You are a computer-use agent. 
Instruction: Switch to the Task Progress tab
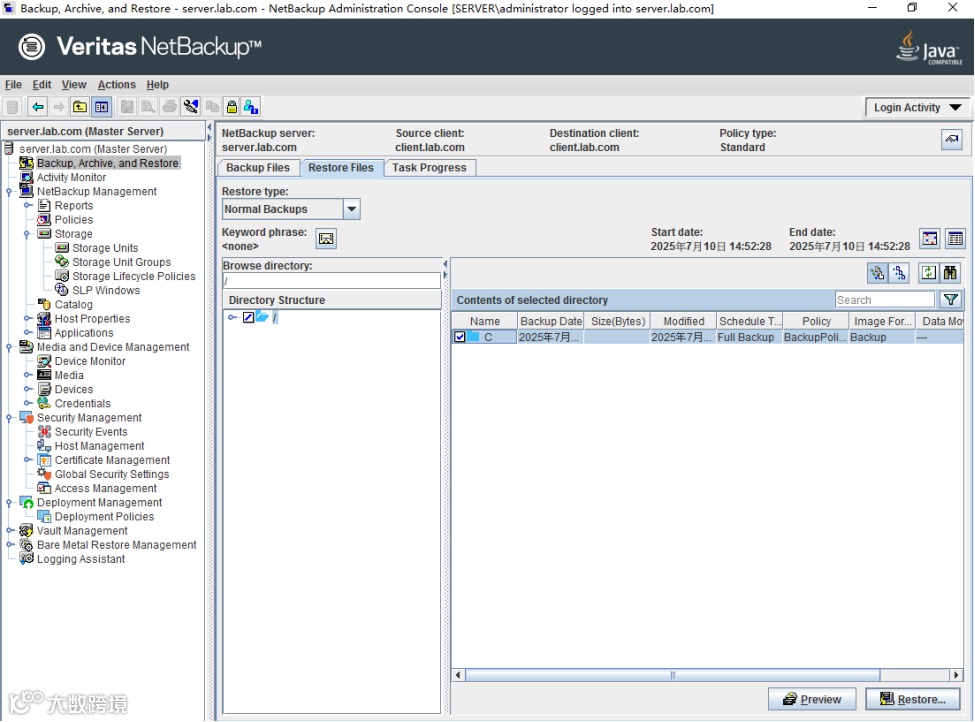(429, 168)
